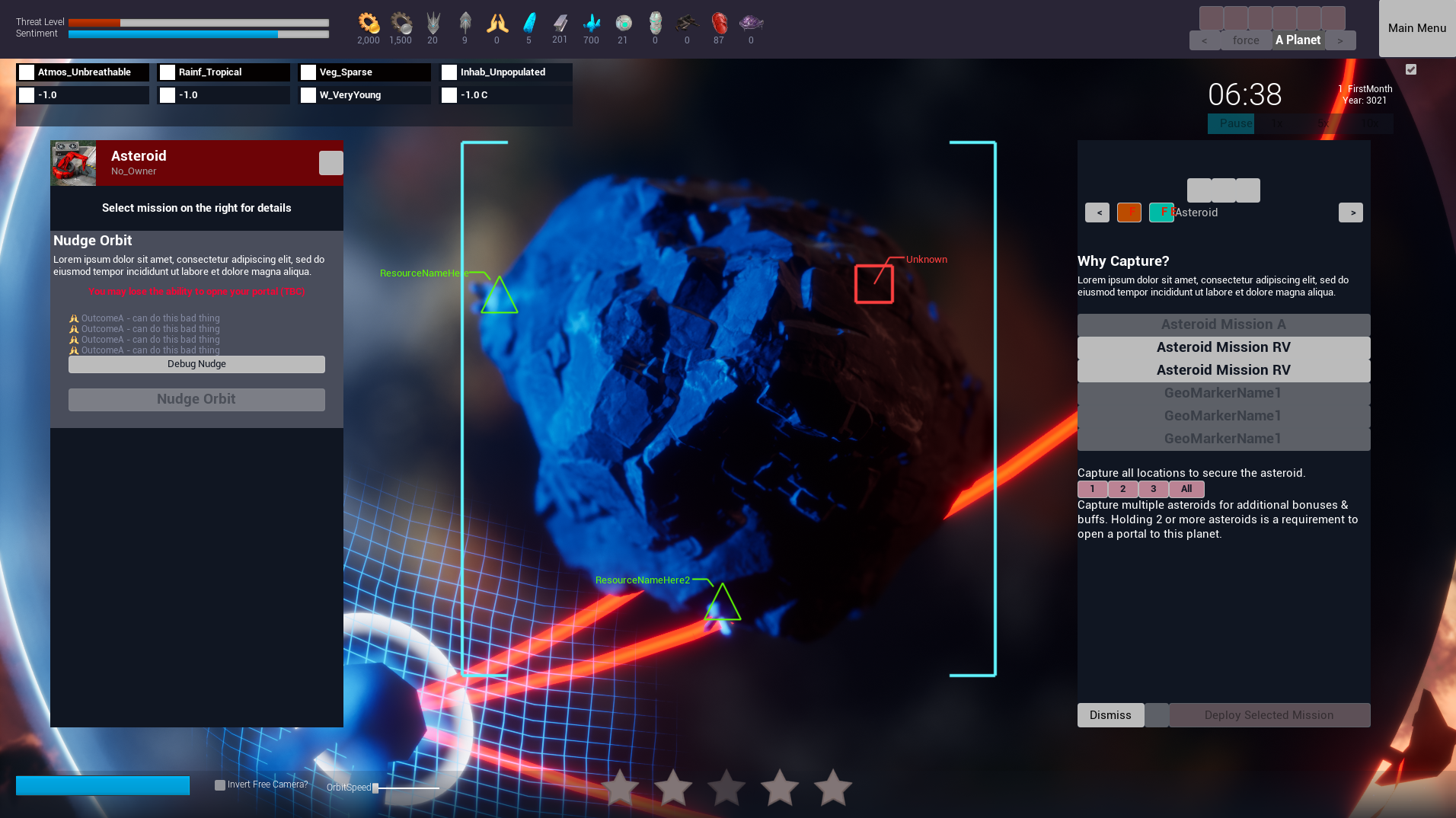The image size is (1456, 818).
Task: Click the red square Unknown marker
Action: click(x=873, y=283)
